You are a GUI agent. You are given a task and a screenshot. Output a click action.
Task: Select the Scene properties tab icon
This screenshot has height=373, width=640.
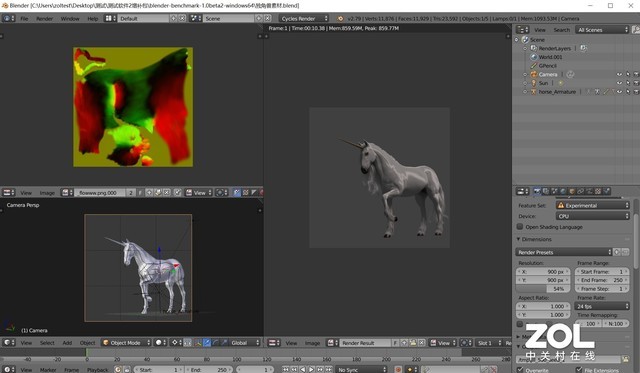555,191
